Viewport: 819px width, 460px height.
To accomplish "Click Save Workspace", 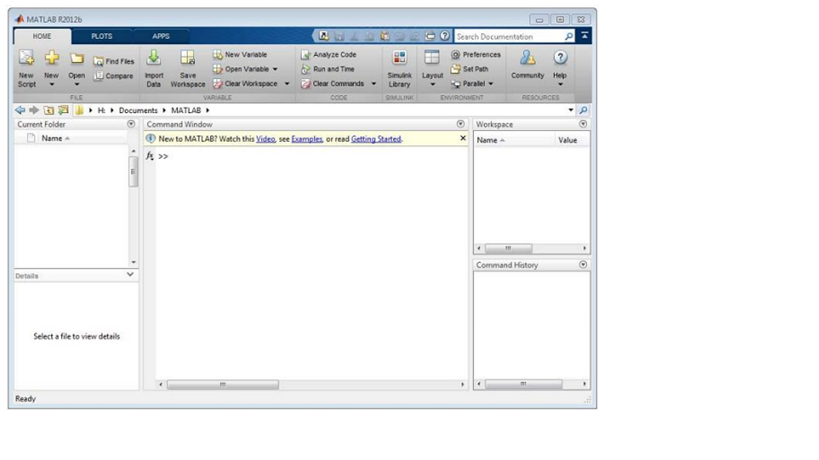I will (x=188, y=68).
